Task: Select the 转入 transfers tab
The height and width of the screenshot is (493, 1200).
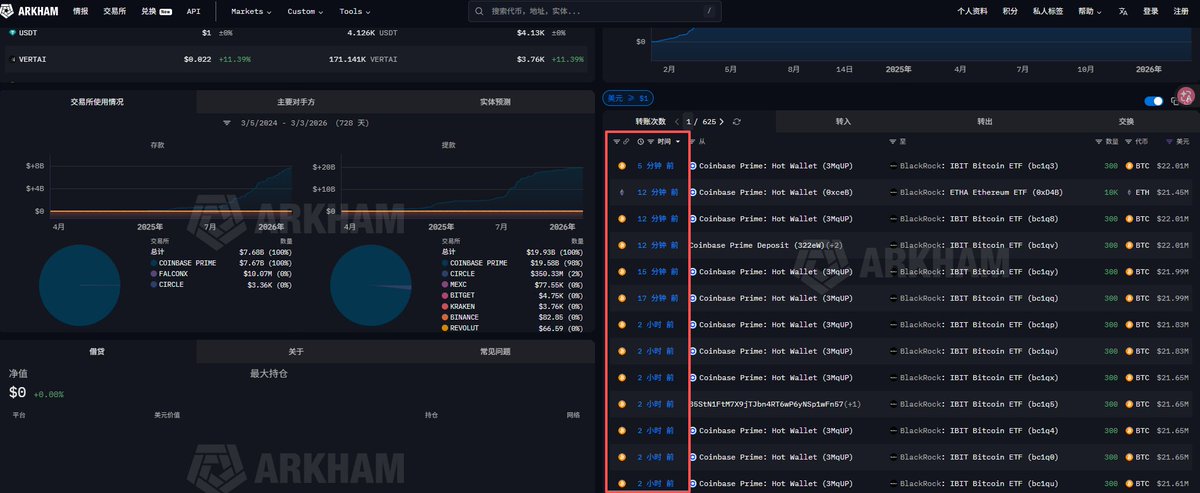Action: click(843, 121)
